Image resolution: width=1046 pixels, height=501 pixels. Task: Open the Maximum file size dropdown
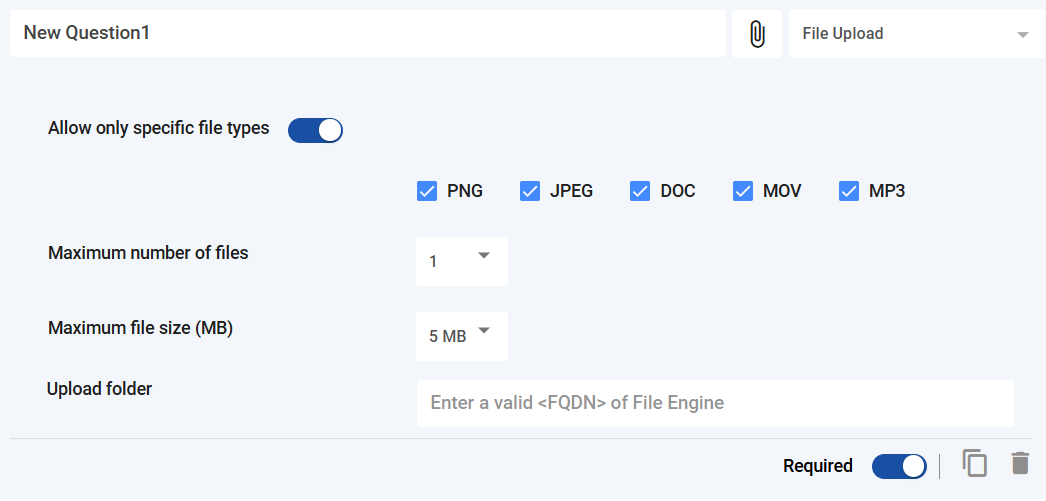pyautogui.click(x=461, y=336)
